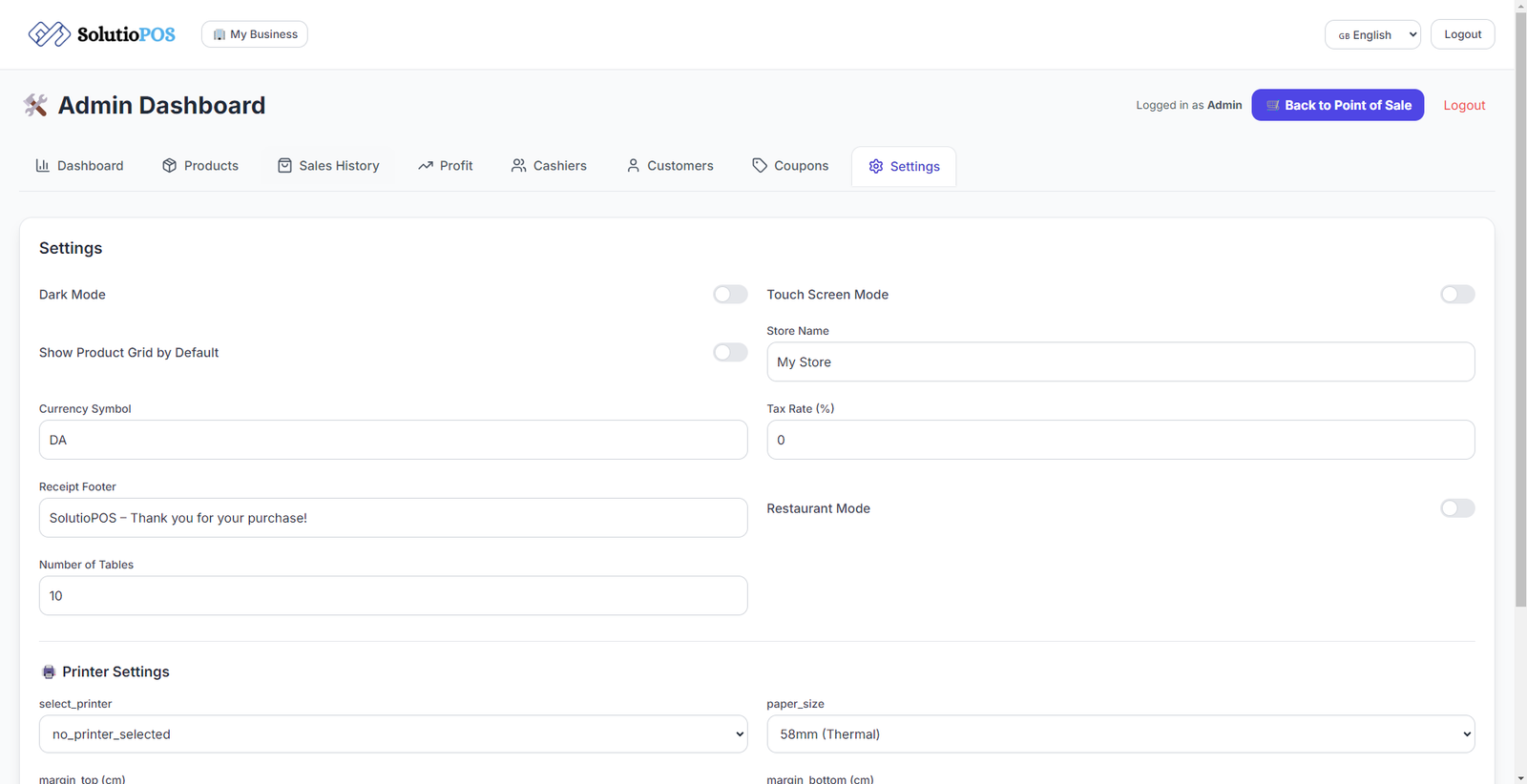Click the Admin Dashboard tools icon
Viewport: 1527px width, 784px height.
(x=35, y=105)
